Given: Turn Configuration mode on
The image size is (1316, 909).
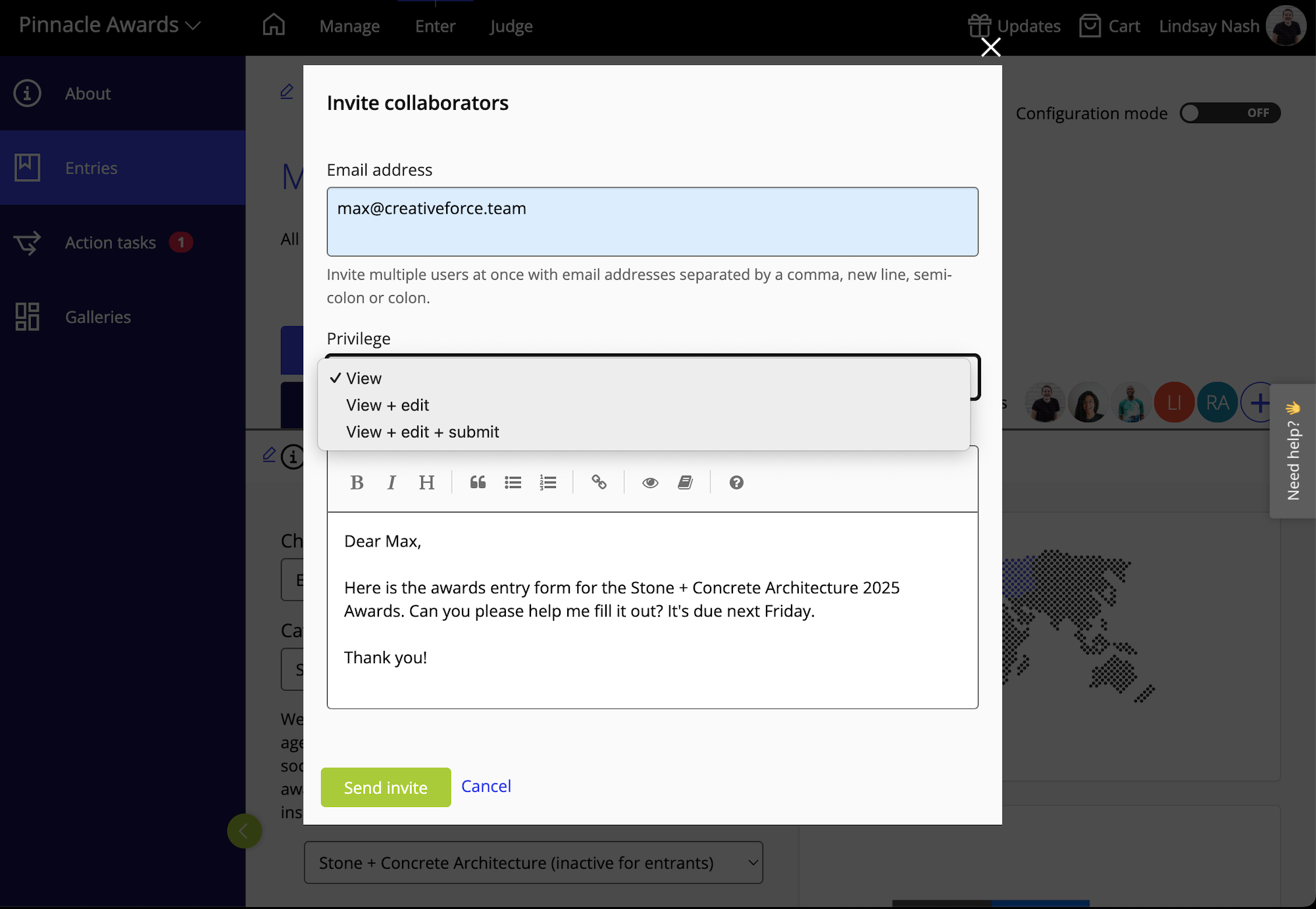Looking at the screenshot, I should (x=1229, y=112).
